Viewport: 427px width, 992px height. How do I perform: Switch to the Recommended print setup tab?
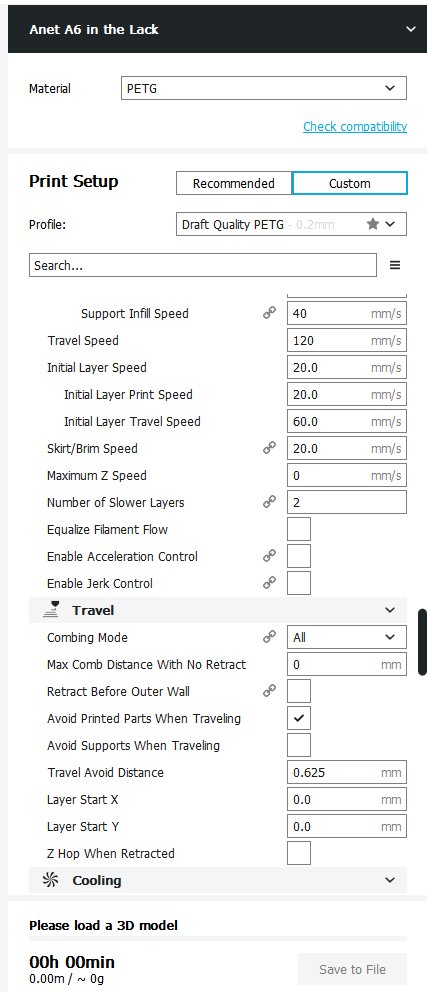(233, 183)
